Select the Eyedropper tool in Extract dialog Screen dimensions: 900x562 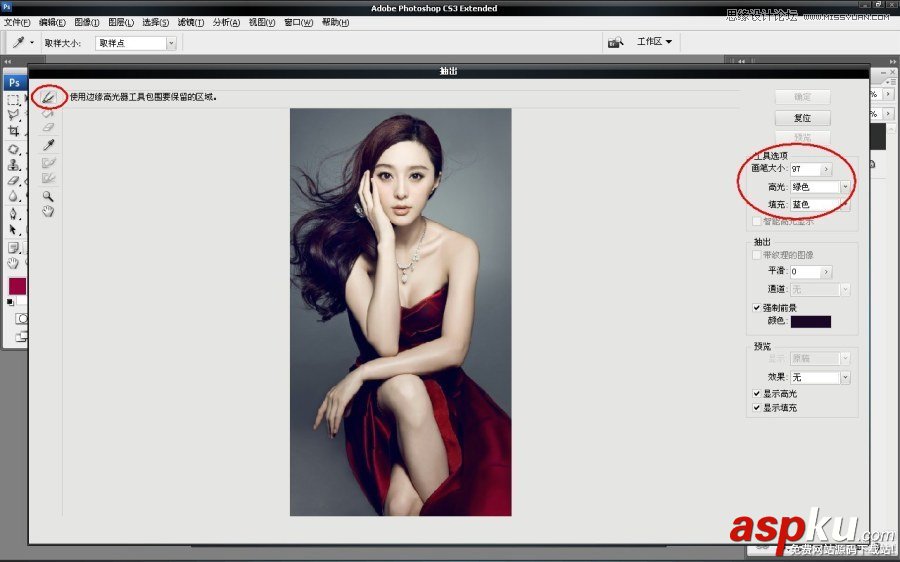(48, 145)
